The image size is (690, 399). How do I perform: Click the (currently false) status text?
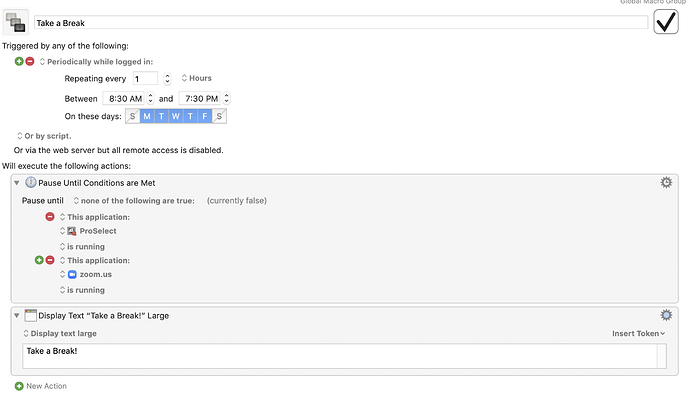click(237, 201)
